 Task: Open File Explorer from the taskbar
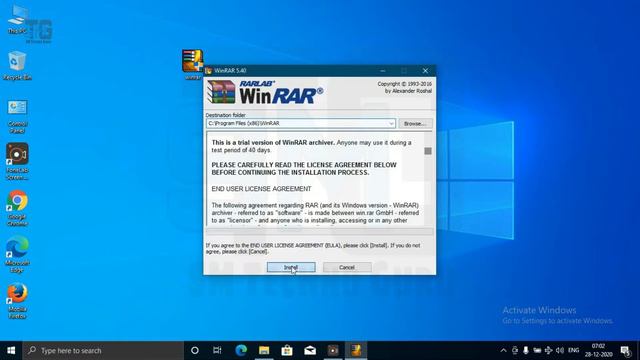[x=264, y=351]
